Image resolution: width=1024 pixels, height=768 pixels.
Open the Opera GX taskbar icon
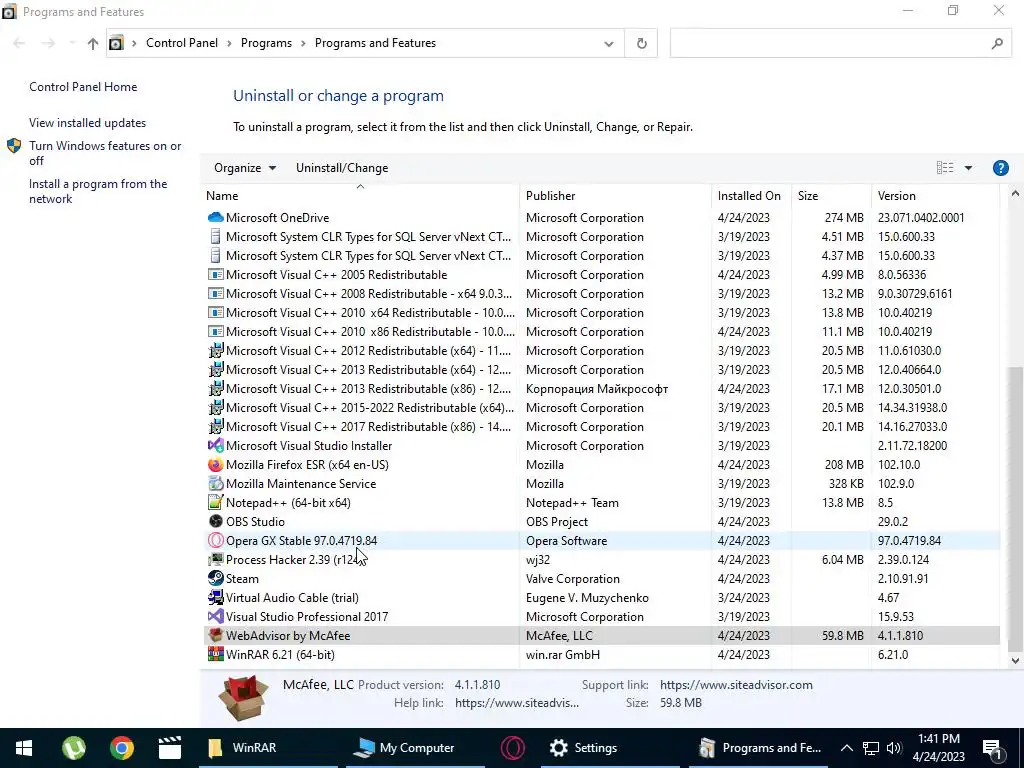513,748
